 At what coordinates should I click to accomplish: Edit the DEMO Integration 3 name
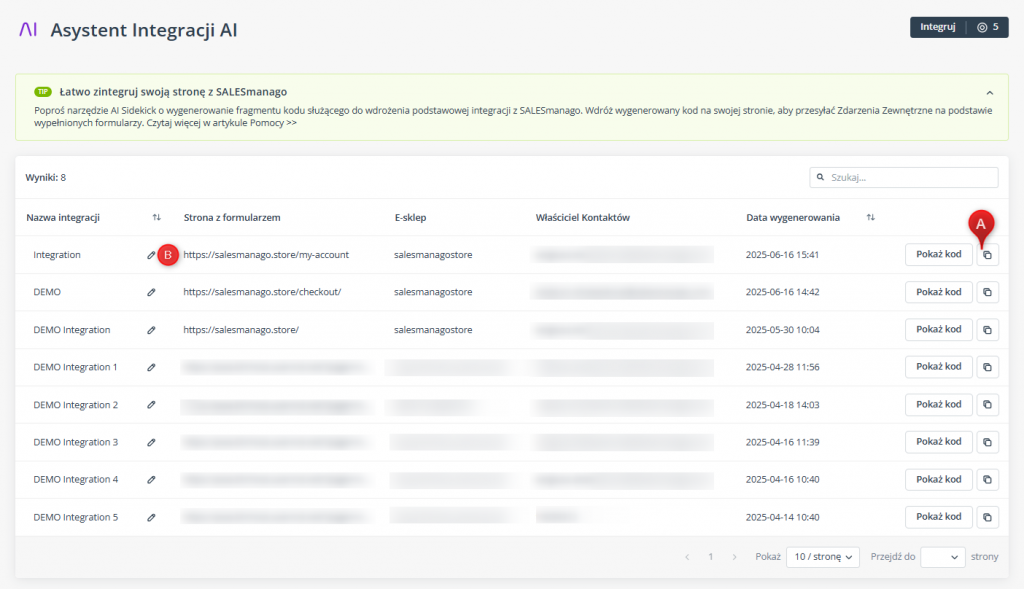pyautogui.click(x=151, y=443)
